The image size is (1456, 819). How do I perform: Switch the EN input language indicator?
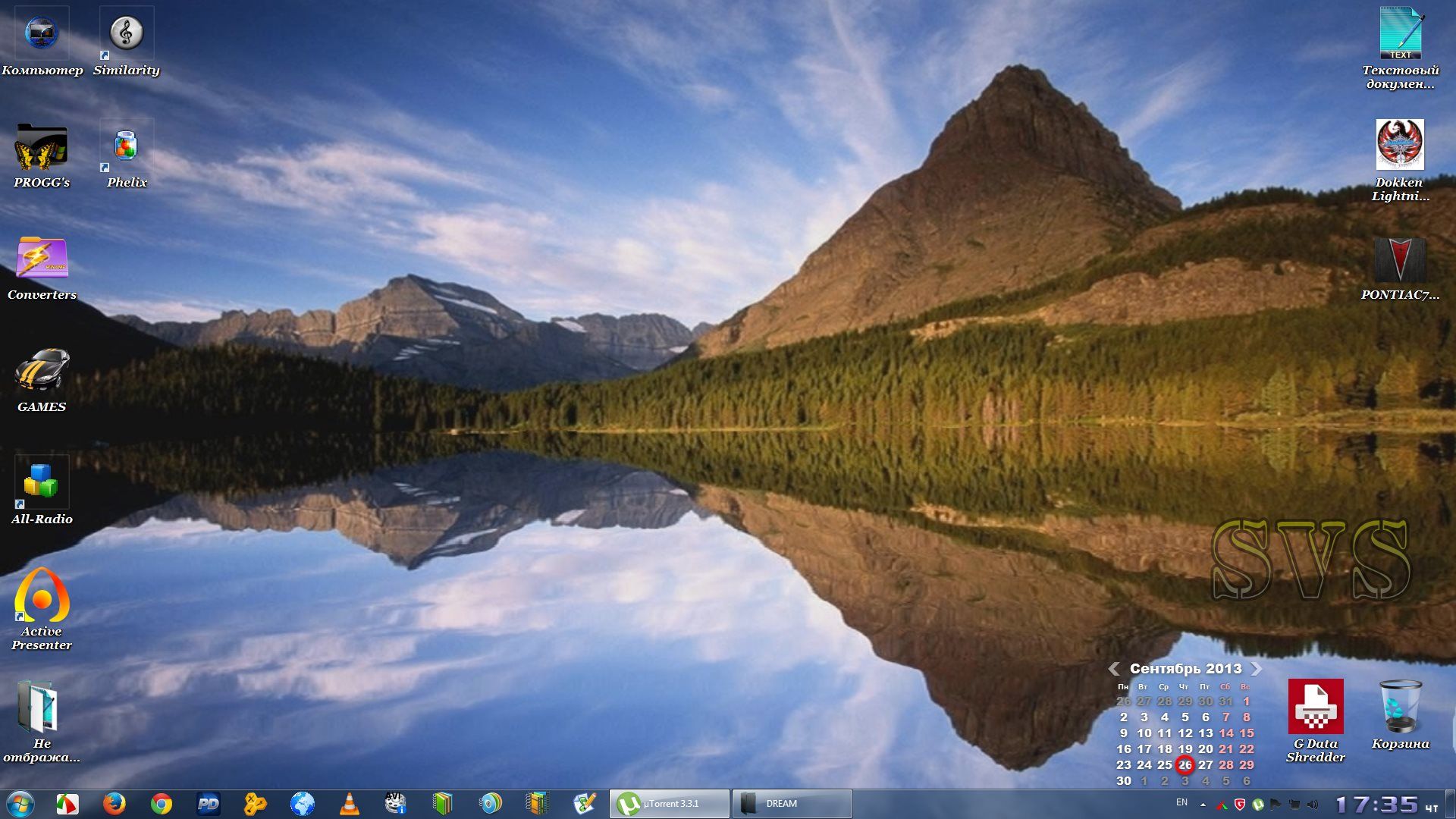[1181, 802]
